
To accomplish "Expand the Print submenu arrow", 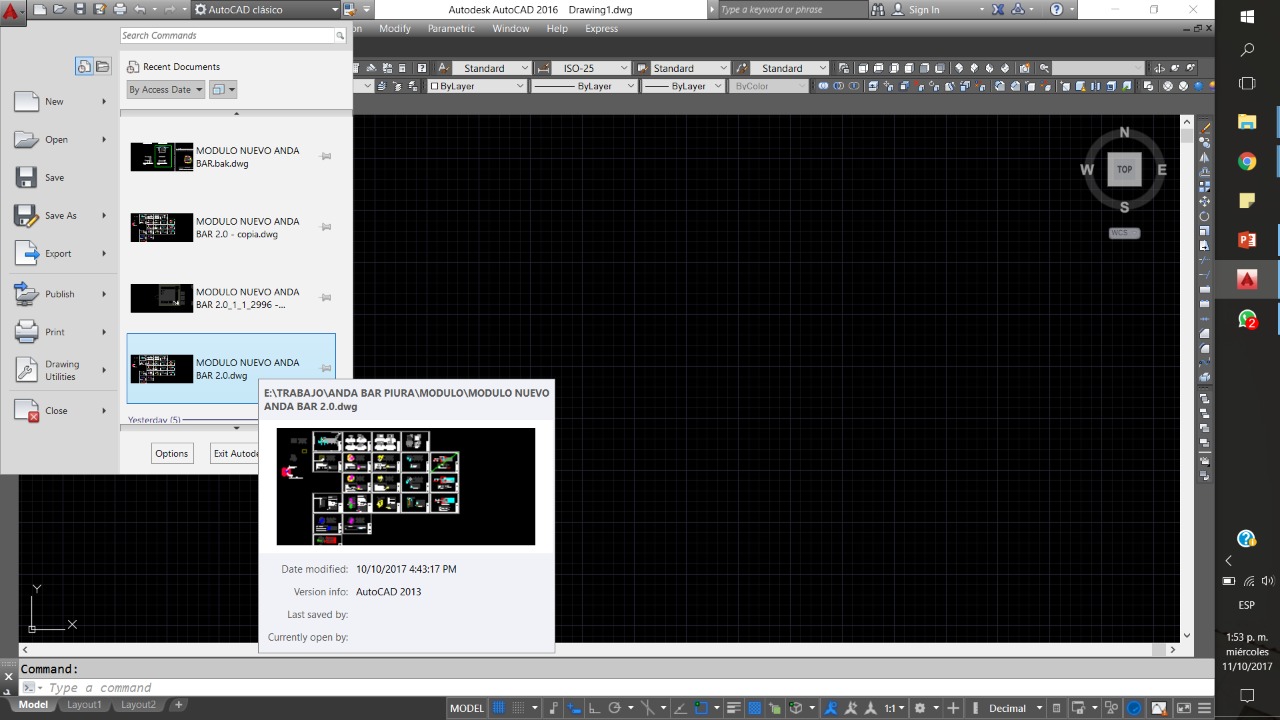I will click(103, 331).
